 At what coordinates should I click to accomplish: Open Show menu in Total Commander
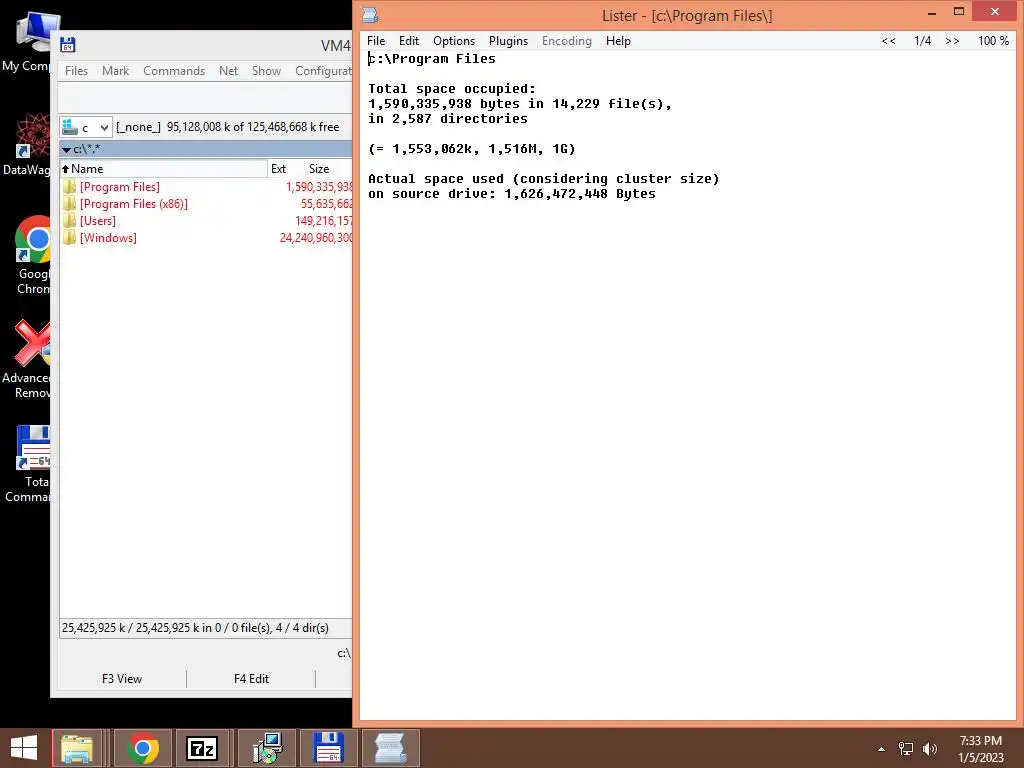coord(266,71)
